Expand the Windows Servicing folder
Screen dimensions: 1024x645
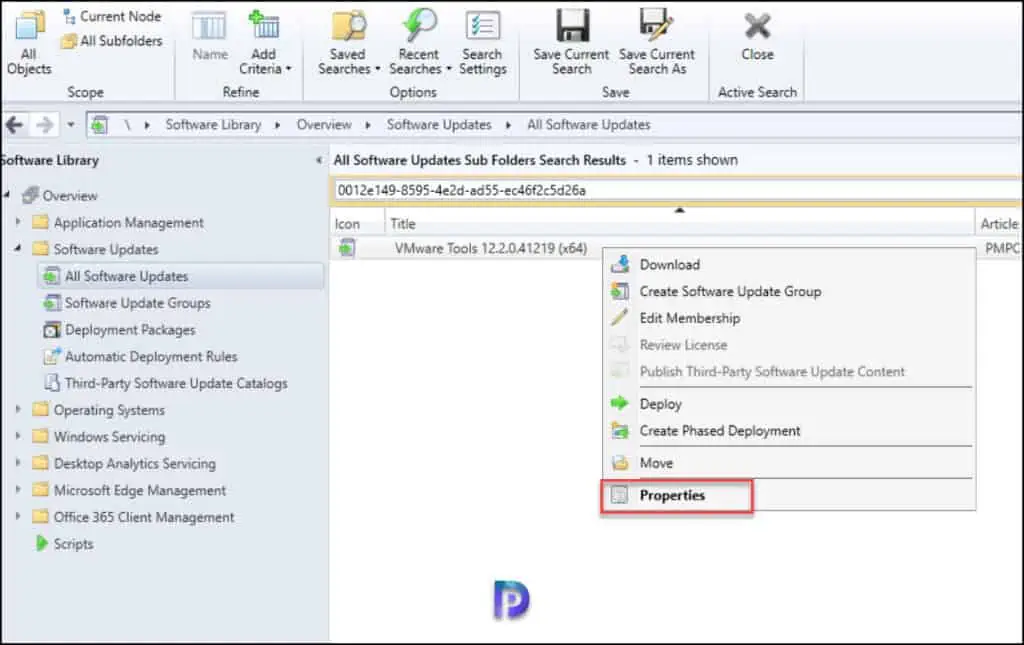18,436
